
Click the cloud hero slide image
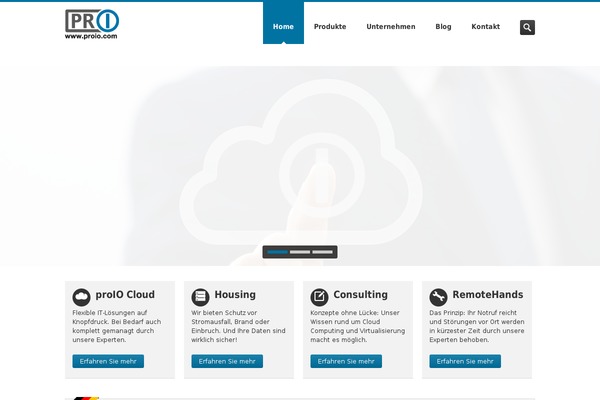pyautogui.click(x=300, y=166)
